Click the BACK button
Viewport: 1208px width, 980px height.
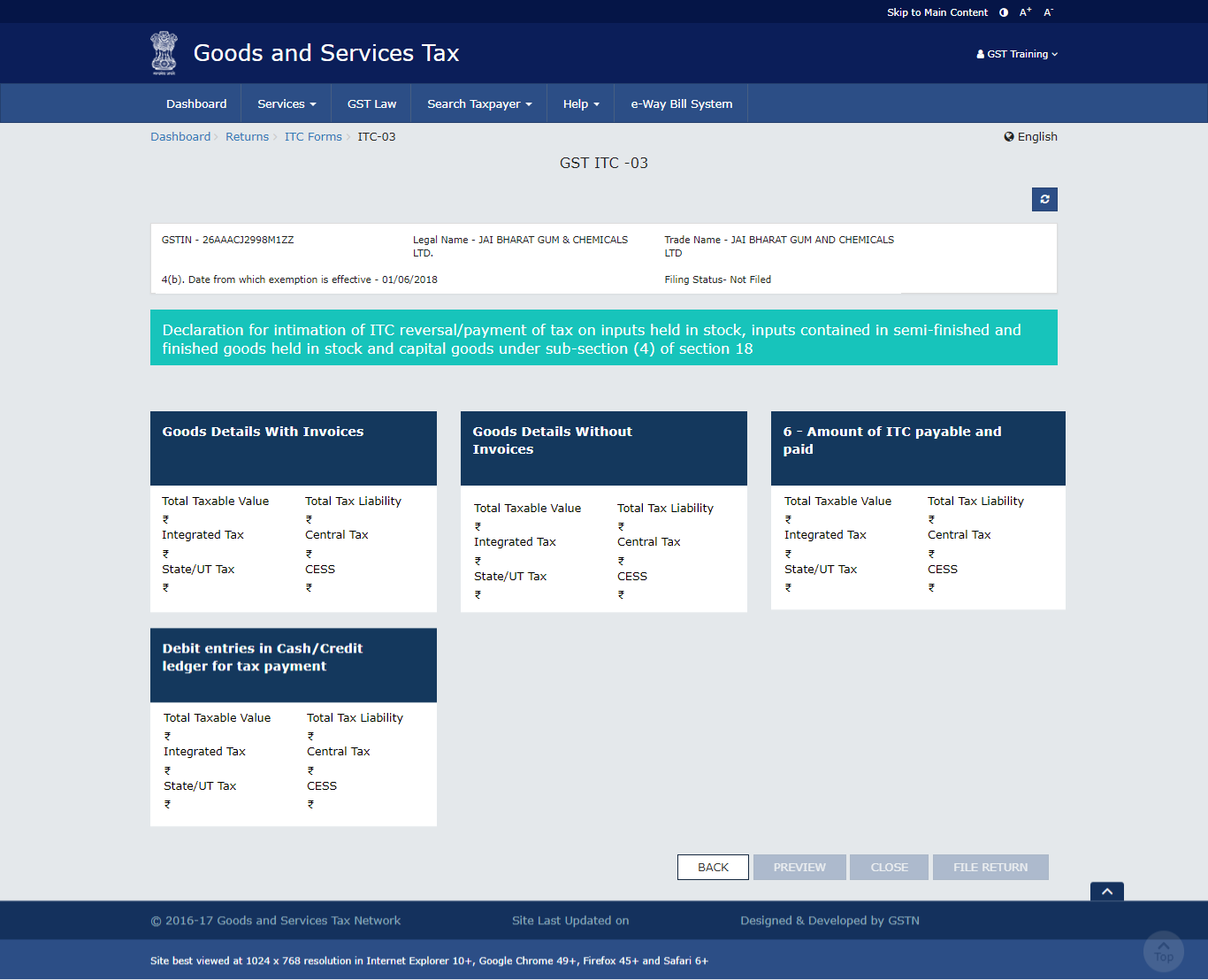click(x=713, y=867)
